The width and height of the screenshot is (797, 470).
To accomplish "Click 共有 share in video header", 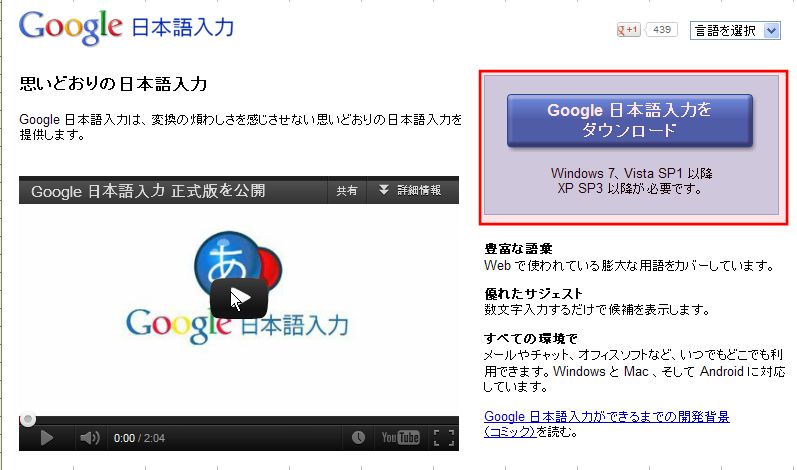I will tap(347, 191).
